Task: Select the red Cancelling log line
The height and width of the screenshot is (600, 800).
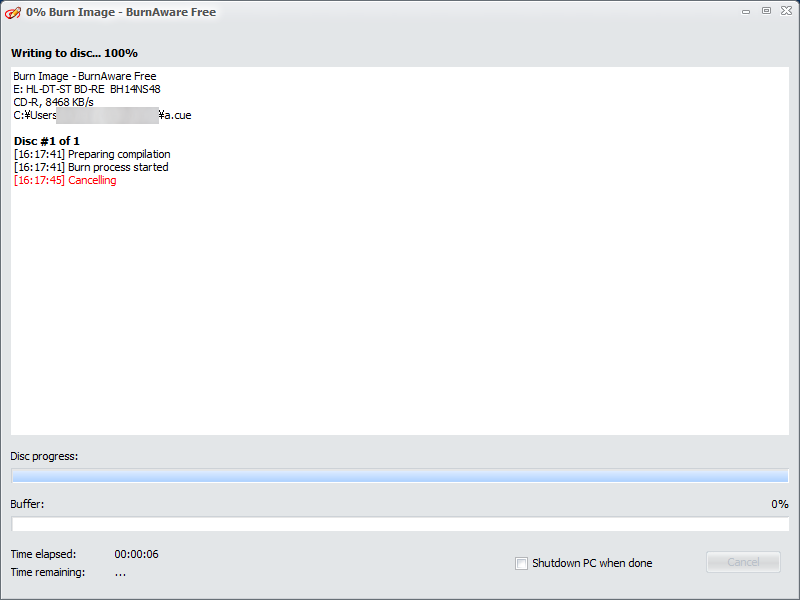Action: [65, 180]
